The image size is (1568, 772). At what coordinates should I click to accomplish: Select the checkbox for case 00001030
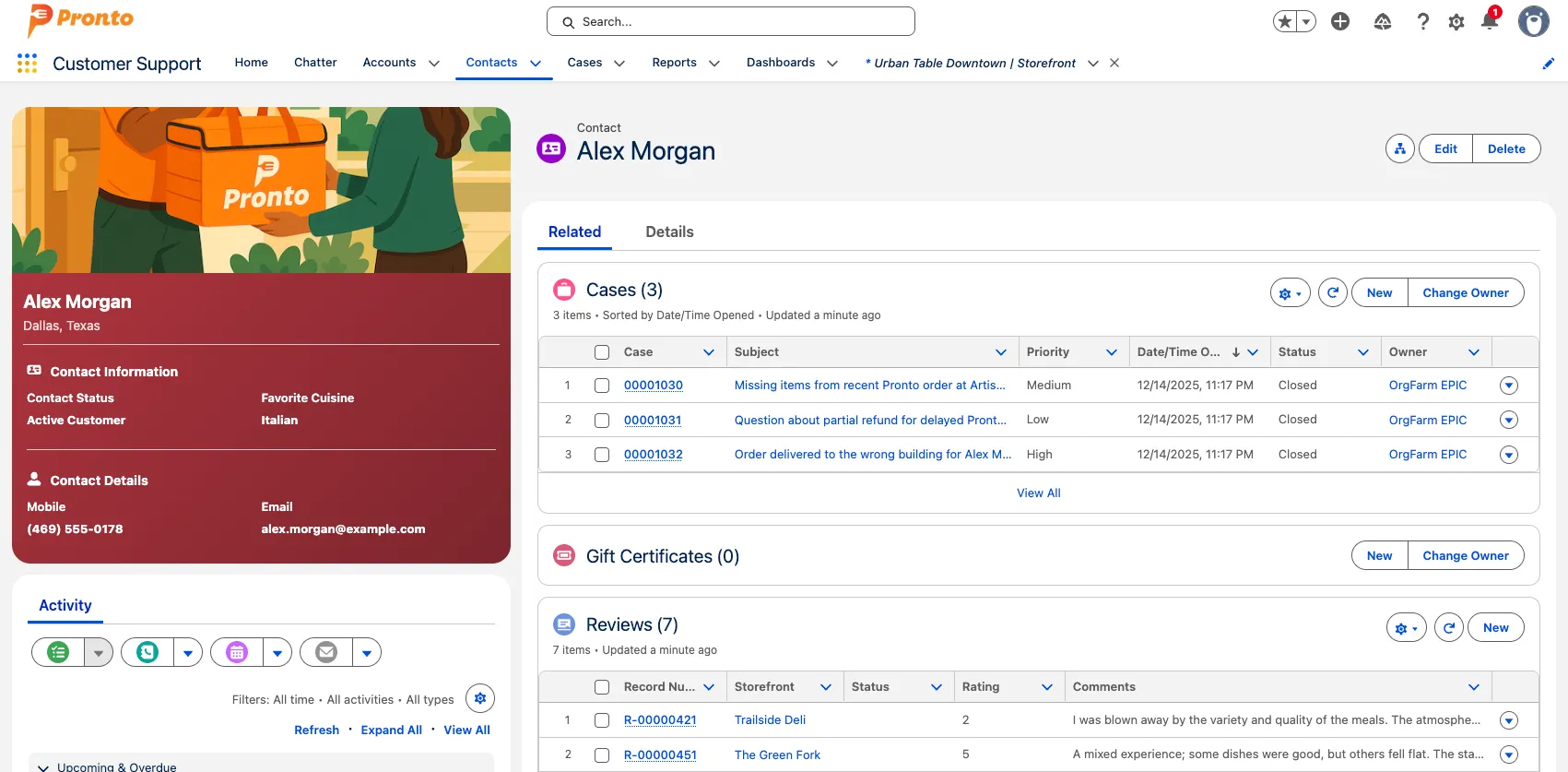(602, 386)
